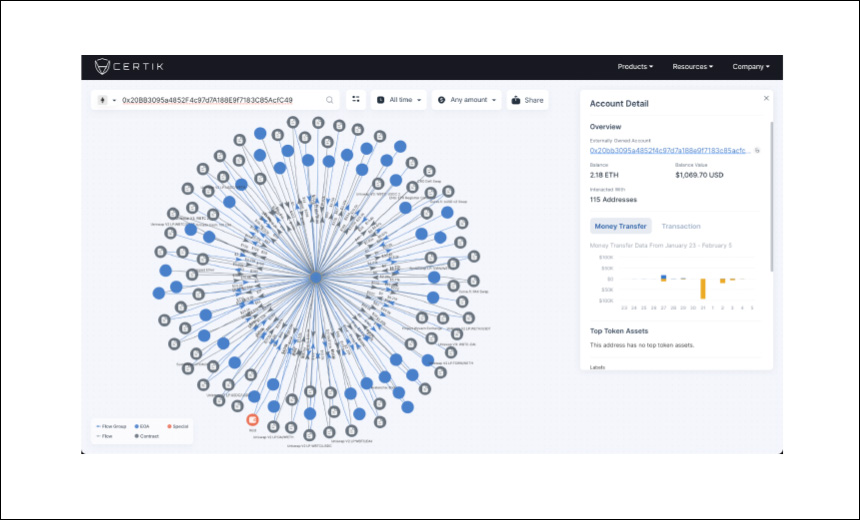Switch to the Transaction tab
The width and height of the screenshot is (860, 520).
[681, 226]
